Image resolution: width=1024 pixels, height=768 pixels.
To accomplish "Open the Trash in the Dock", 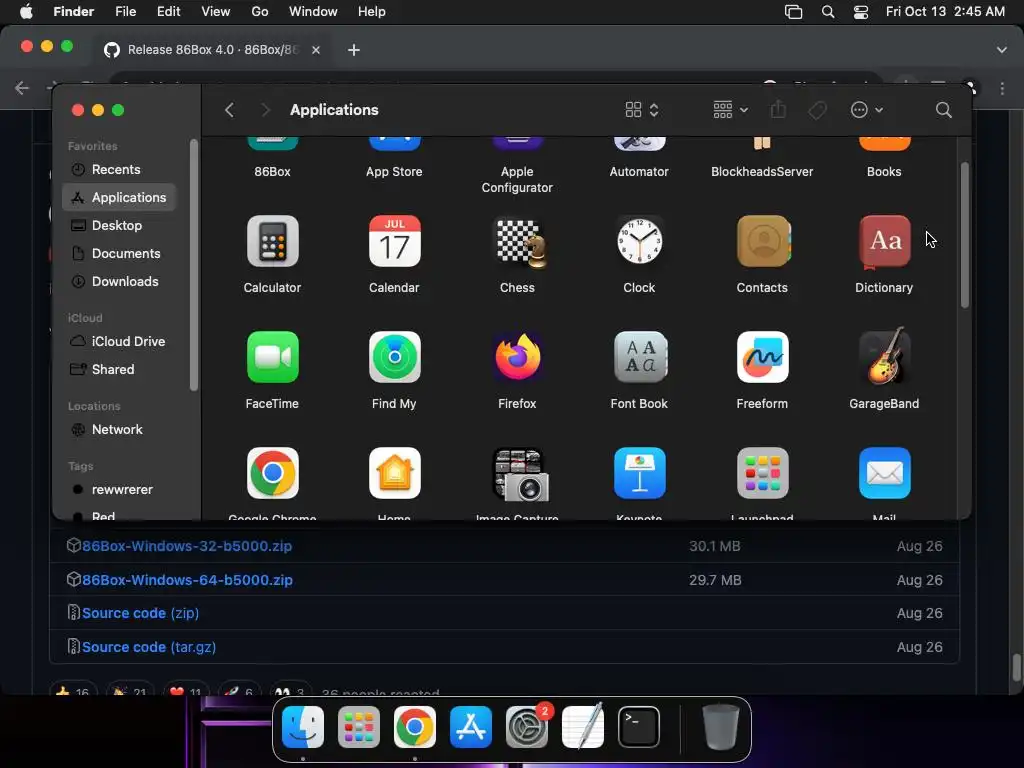I will click(x=721, y=727).
